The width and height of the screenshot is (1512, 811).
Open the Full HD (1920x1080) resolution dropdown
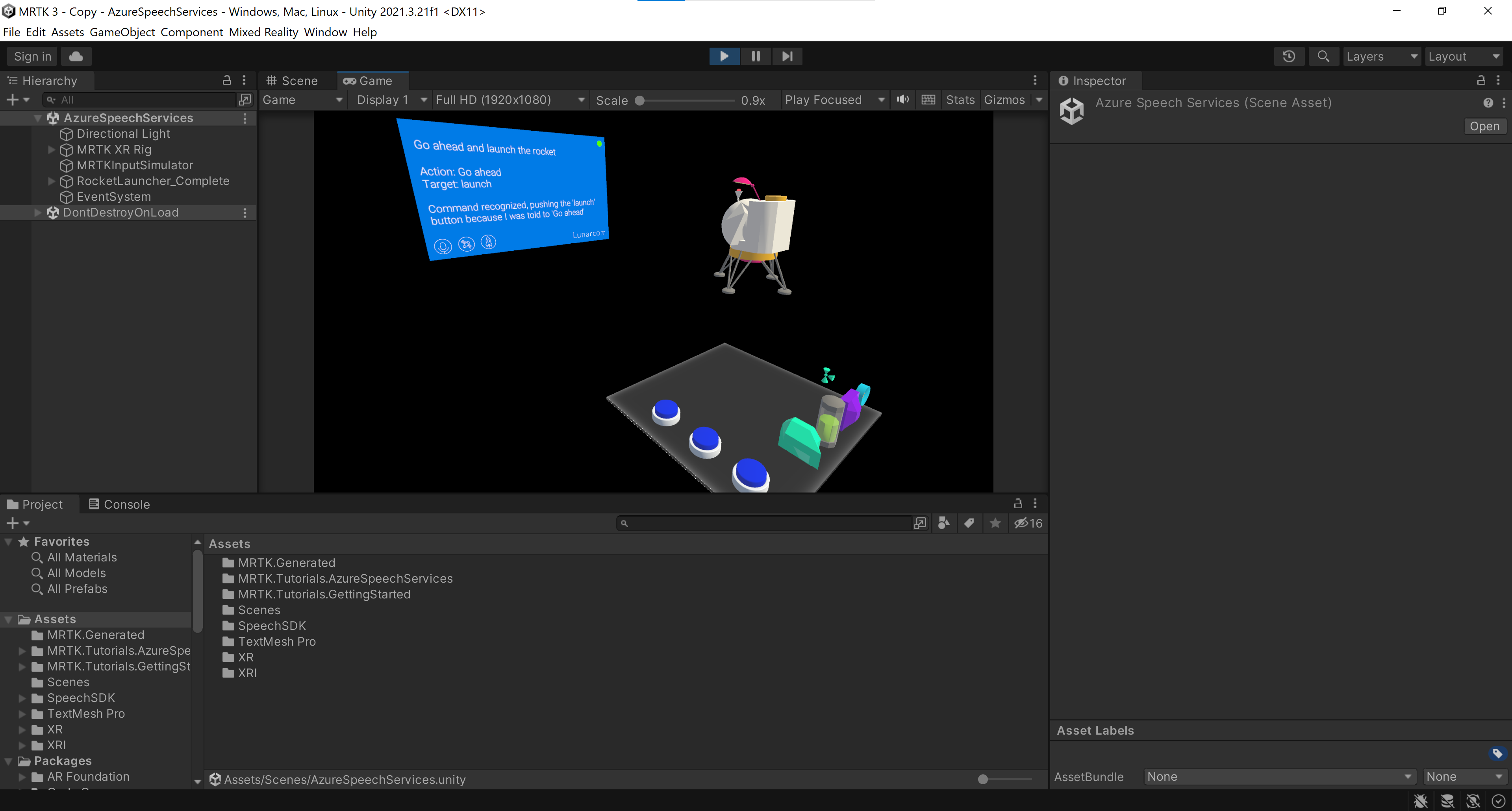(x=510, y=99)
